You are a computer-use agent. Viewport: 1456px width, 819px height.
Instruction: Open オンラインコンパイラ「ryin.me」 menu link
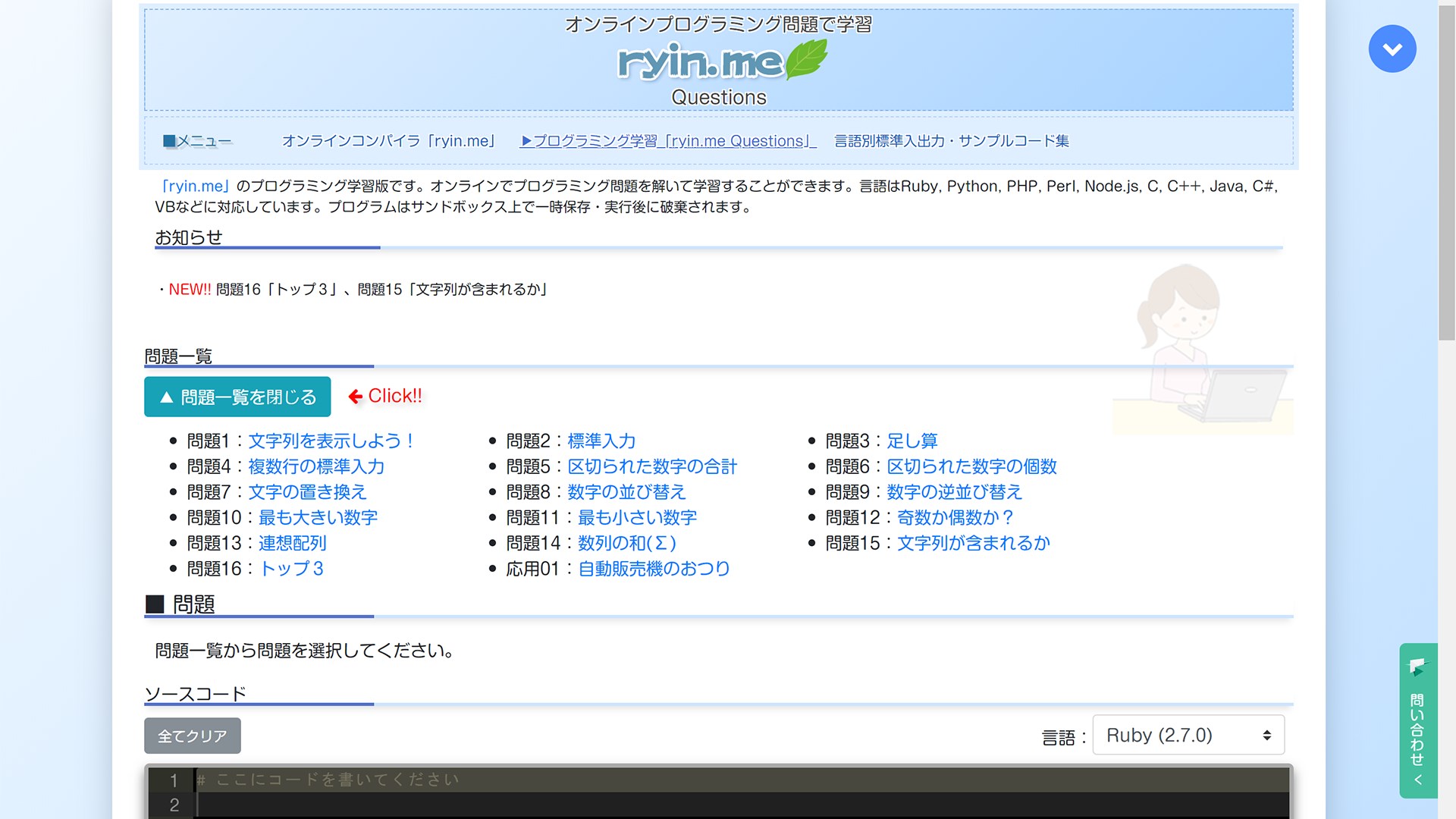[x=390, y=141]
